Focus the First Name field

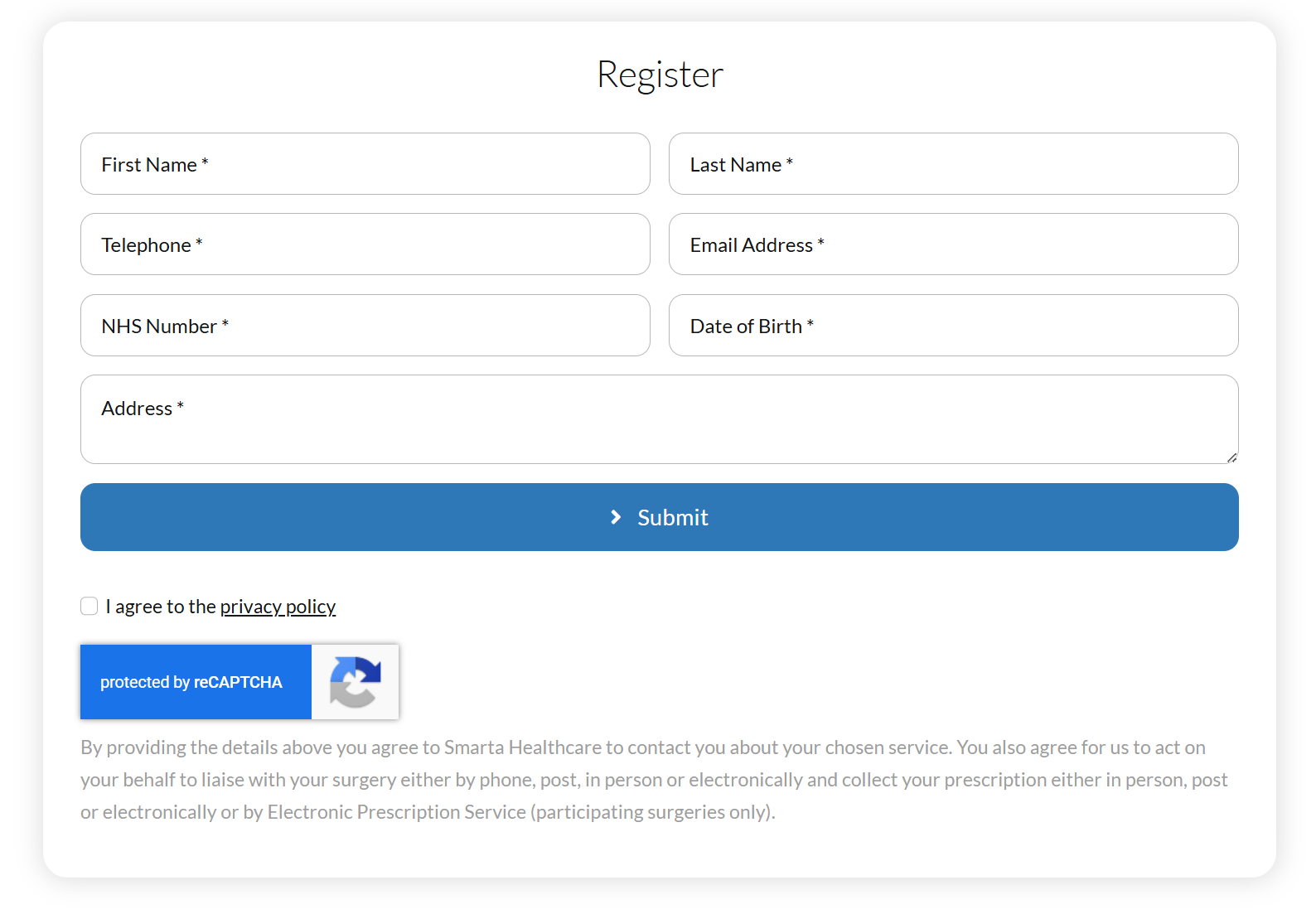tap(365, 164)
